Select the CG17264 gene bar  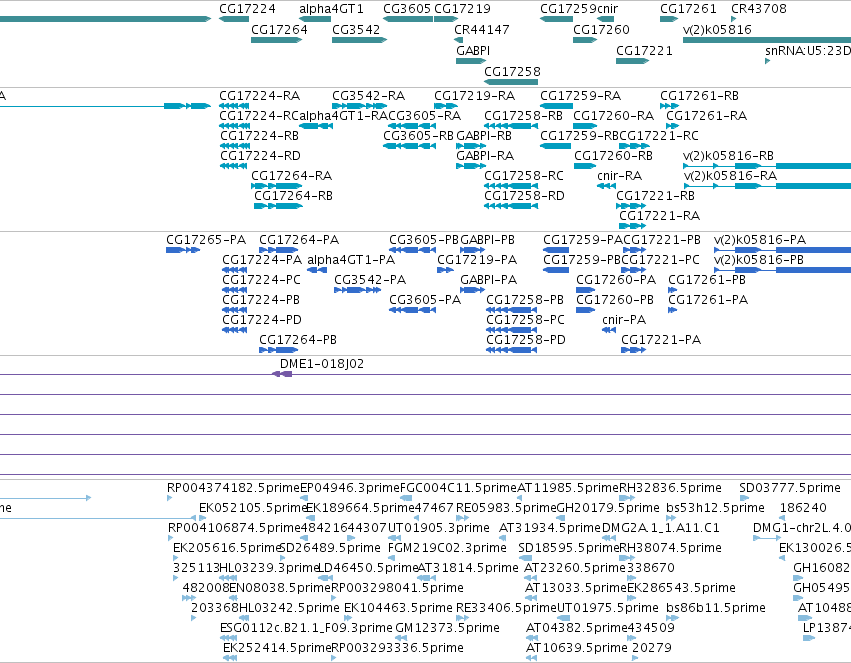tap(276, 40)
